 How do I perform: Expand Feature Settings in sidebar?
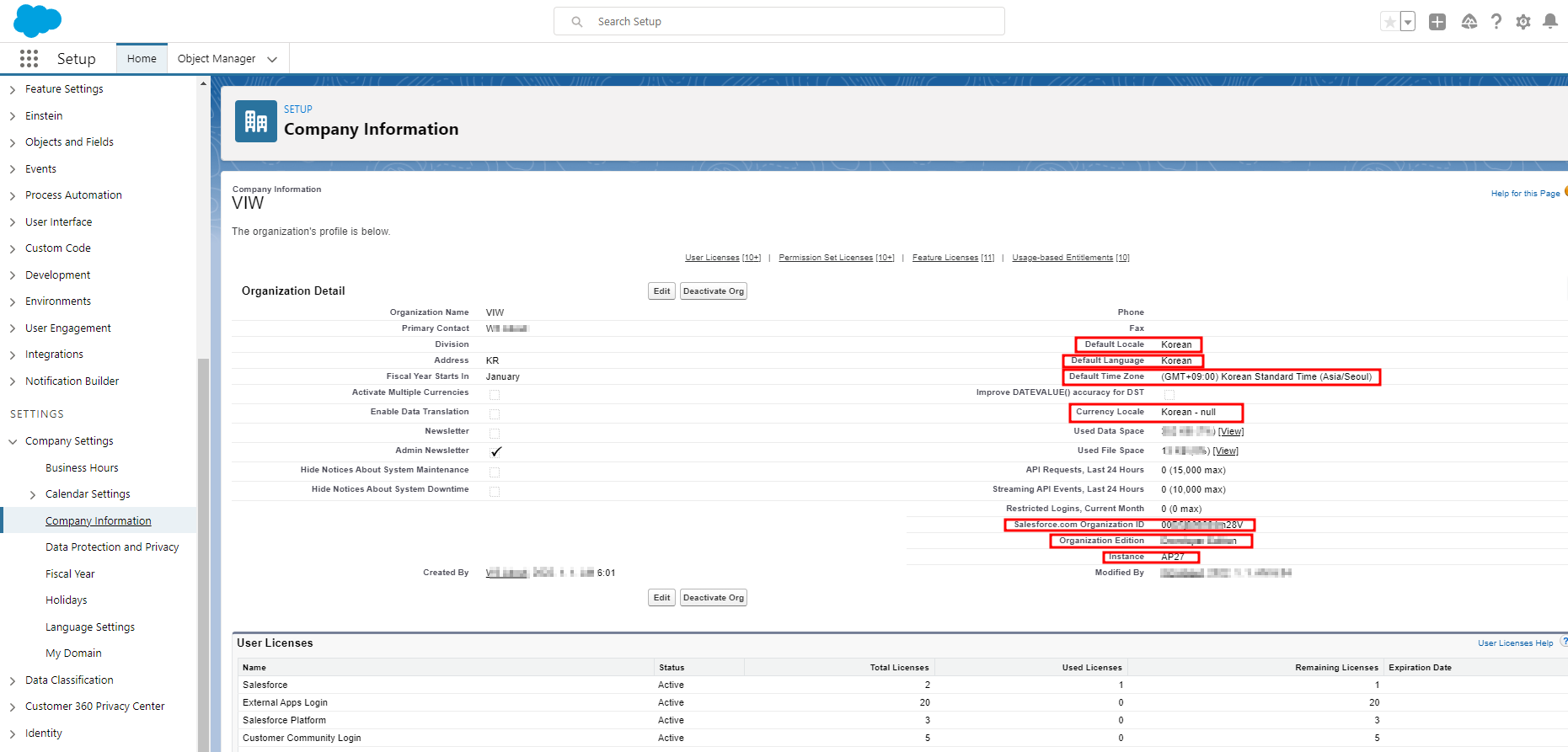pyautogui.click(x=13, y=89)
